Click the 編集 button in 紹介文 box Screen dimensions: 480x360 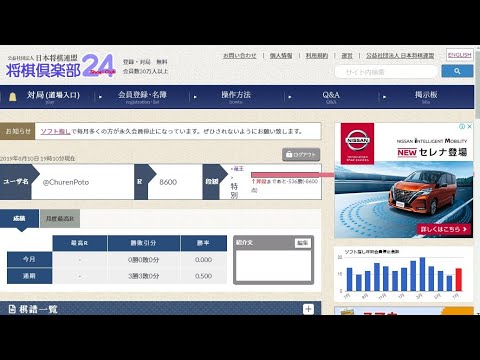pos(303,243)
